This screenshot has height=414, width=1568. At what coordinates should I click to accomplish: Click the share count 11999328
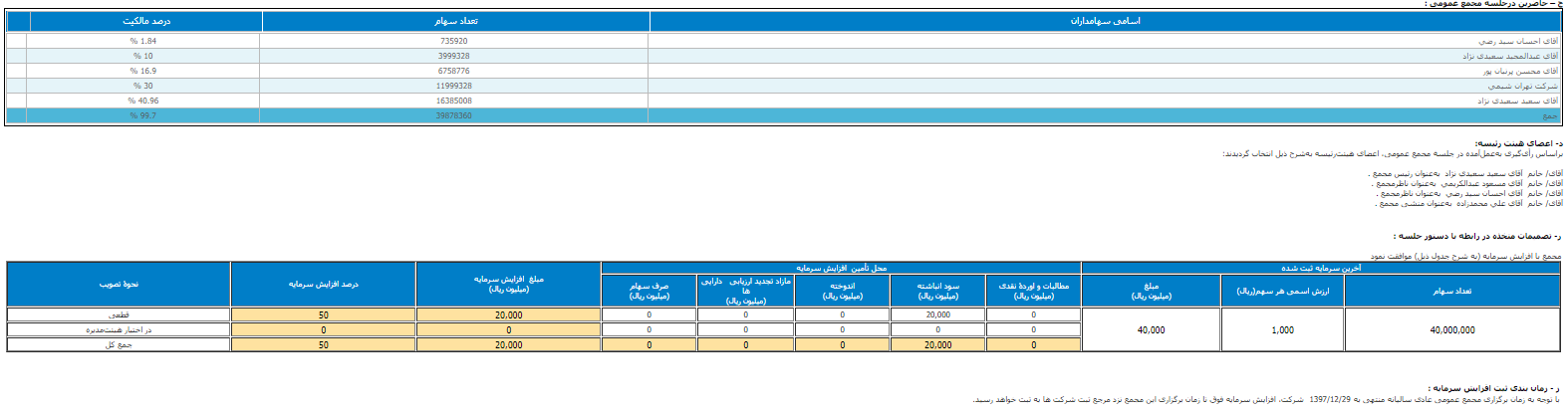pyautogui.click(x=453, y=86)
